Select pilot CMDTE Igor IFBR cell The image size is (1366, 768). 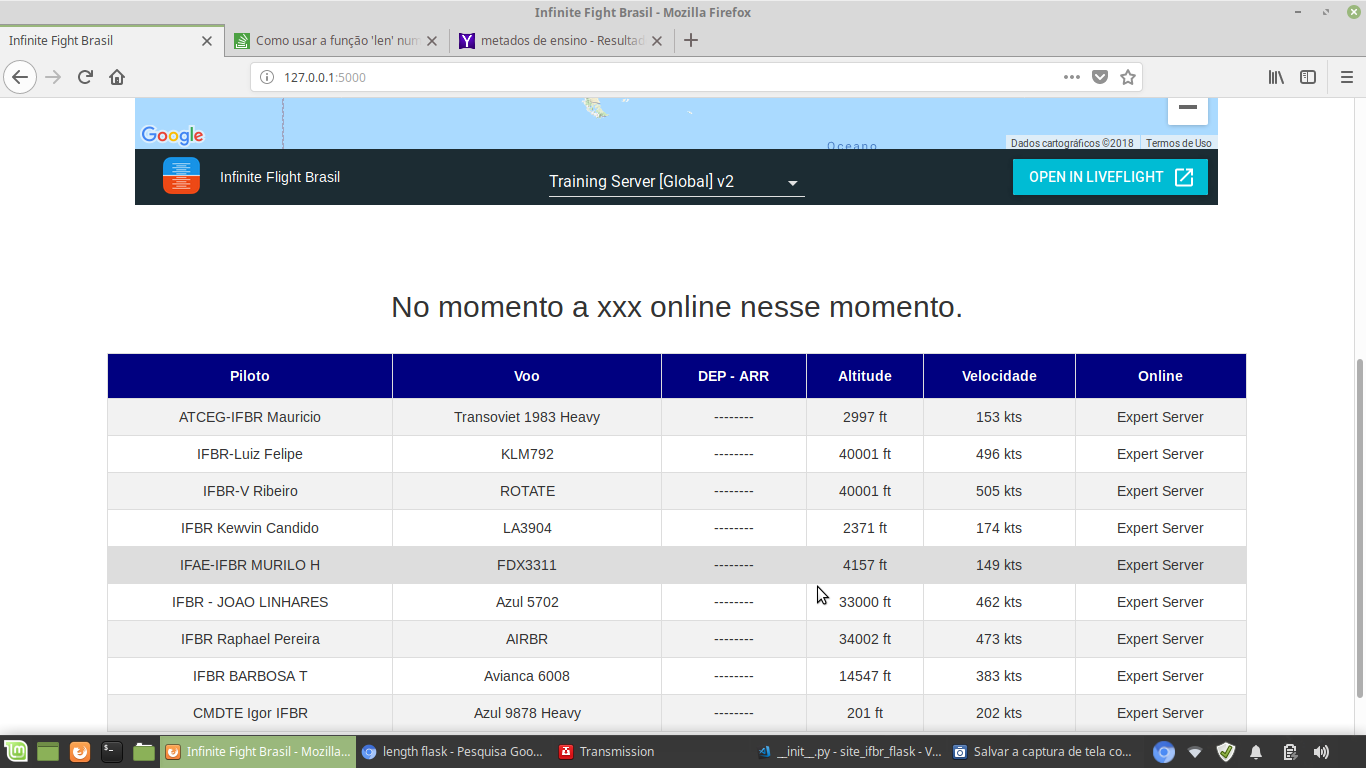[x=250, y=713]
